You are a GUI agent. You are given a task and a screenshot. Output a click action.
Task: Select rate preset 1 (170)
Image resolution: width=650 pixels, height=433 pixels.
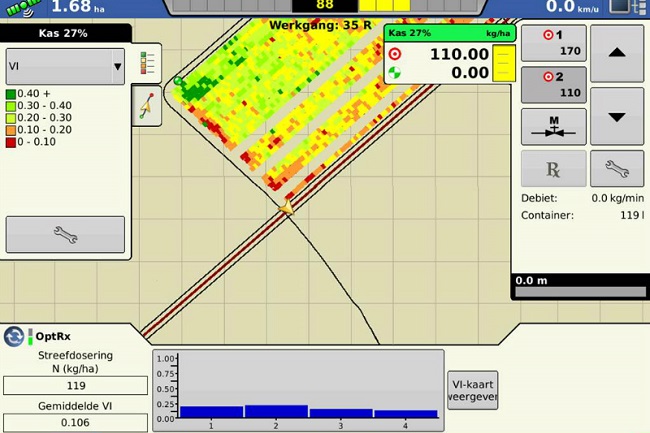point(553,43)
